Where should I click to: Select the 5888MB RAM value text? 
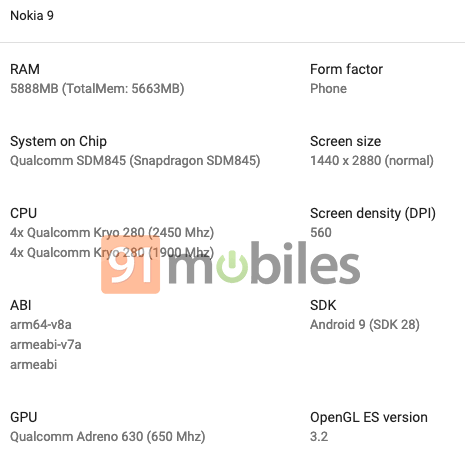[x=97, y=89]
